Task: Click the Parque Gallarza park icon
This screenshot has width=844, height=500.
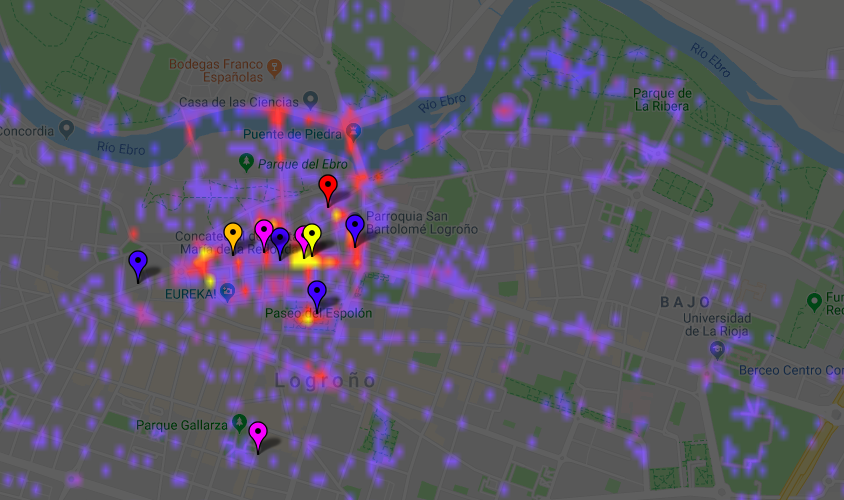Action: [239, 421]
